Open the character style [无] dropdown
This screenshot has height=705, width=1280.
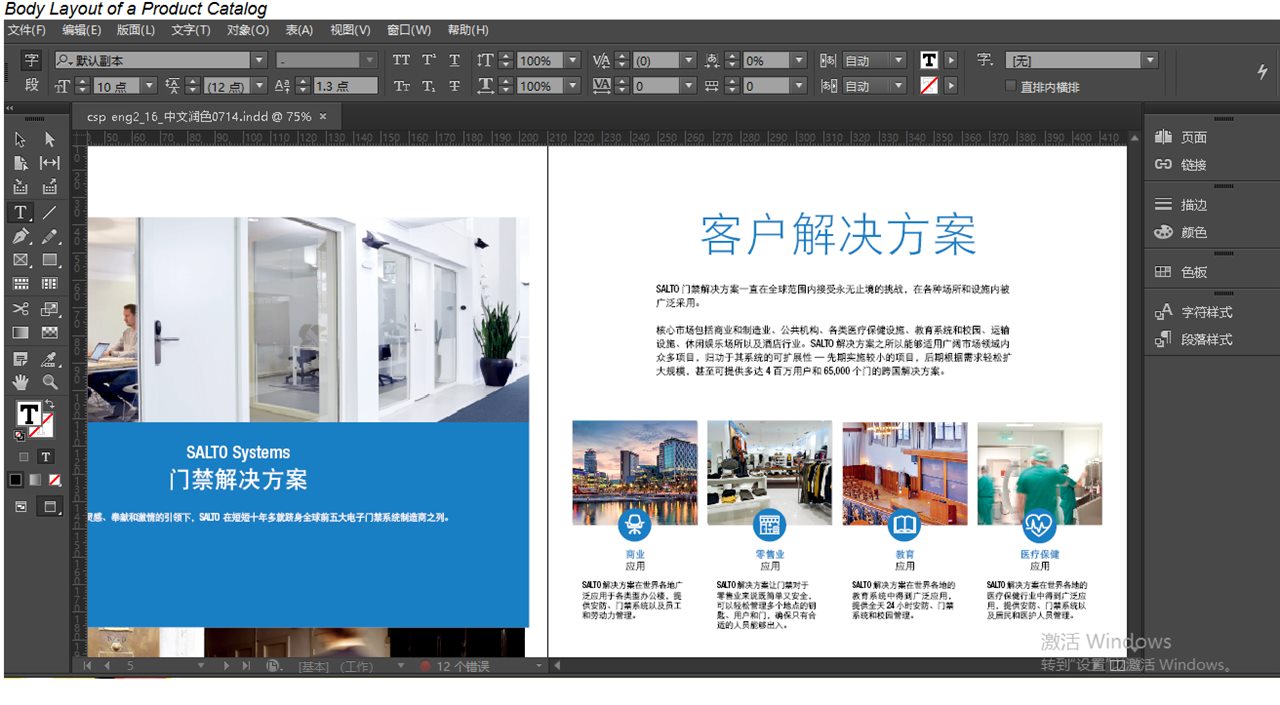[1150, 60]
